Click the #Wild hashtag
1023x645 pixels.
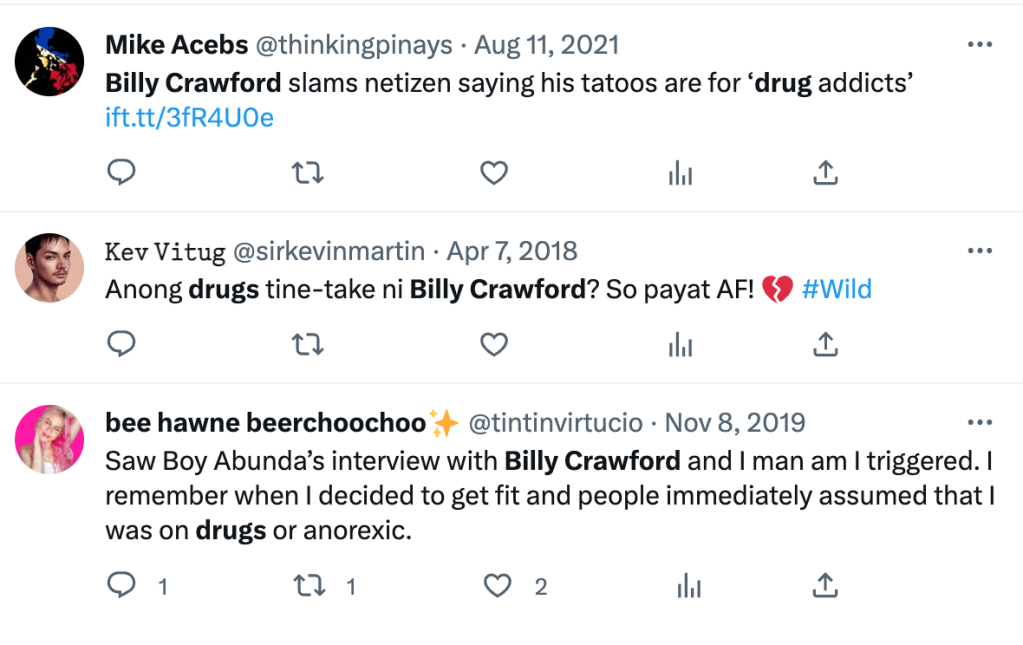[837, 290]
